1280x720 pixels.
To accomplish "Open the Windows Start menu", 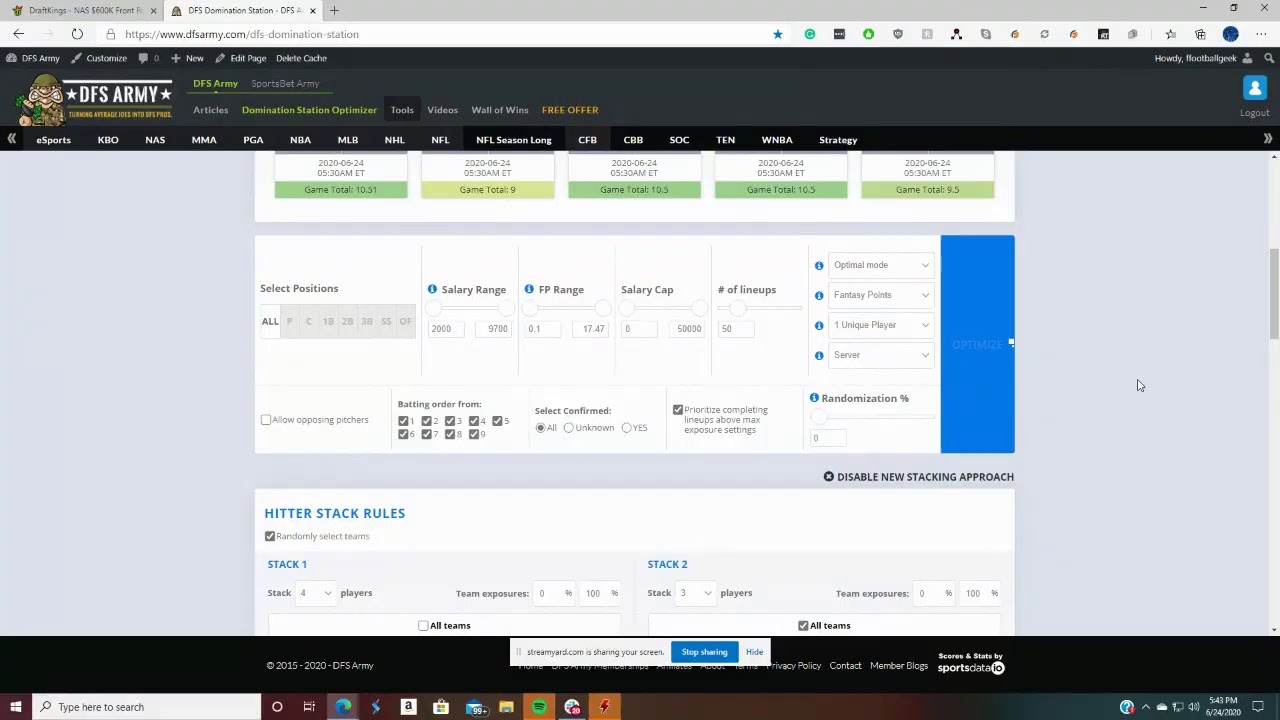I will [15, 707].
